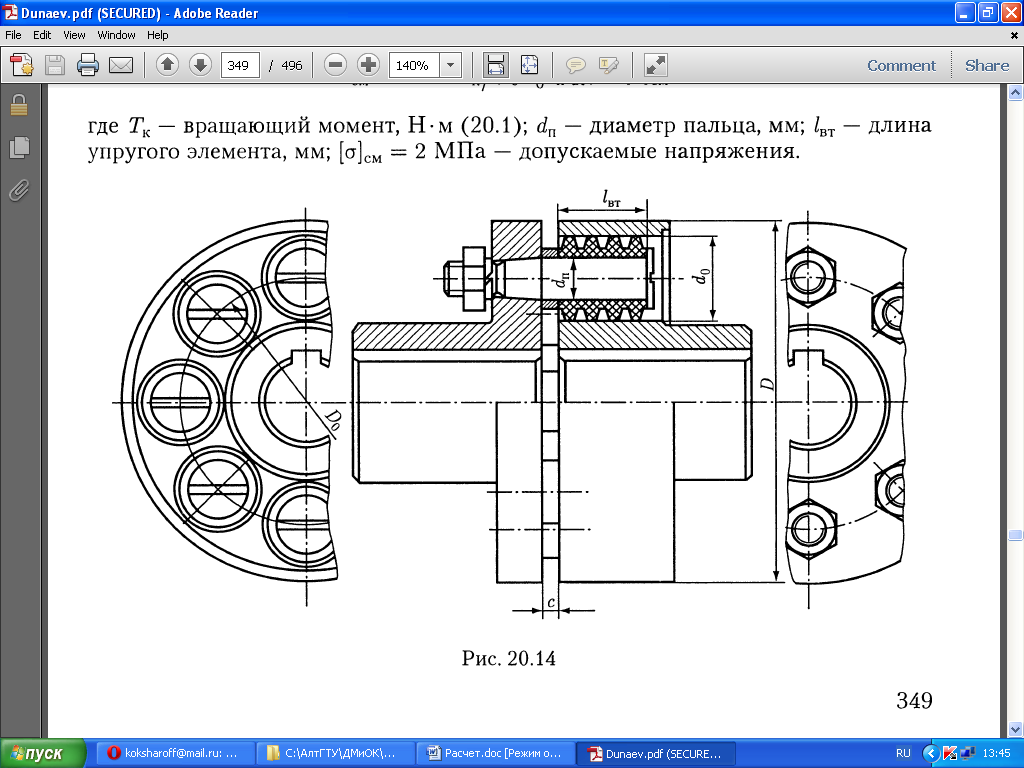Open the Window menu
This screenshot has width=1024, height=768.
pos(116,35)
